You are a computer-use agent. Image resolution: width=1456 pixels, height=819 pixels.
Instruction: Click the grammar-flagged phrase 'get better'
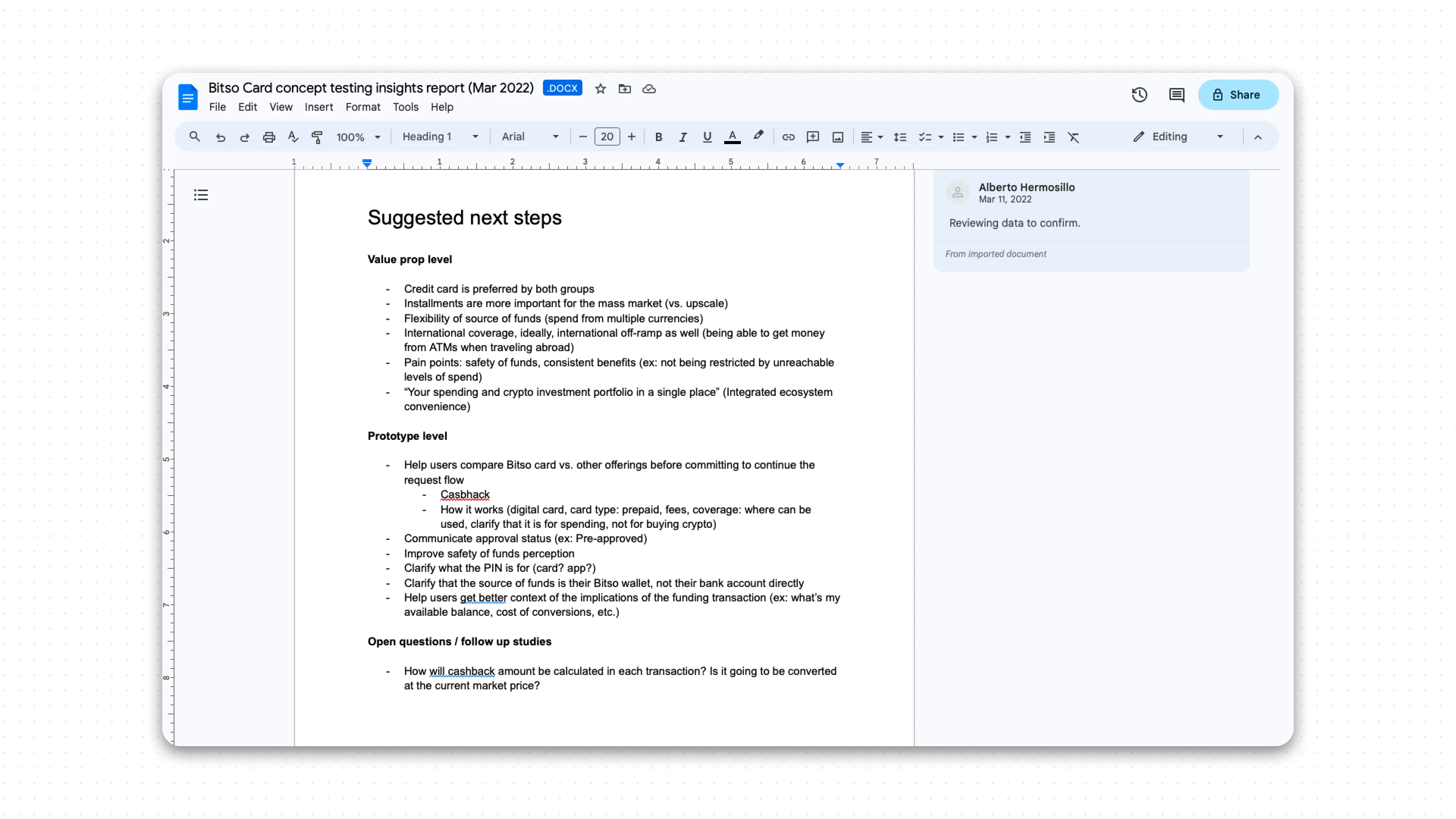point(483,598)
